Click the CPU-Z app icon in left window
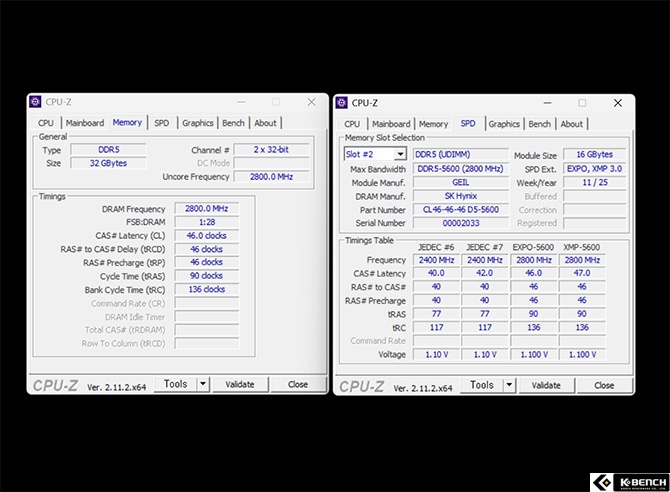This screenshot has height=492, width=670. tap(35, 102)
